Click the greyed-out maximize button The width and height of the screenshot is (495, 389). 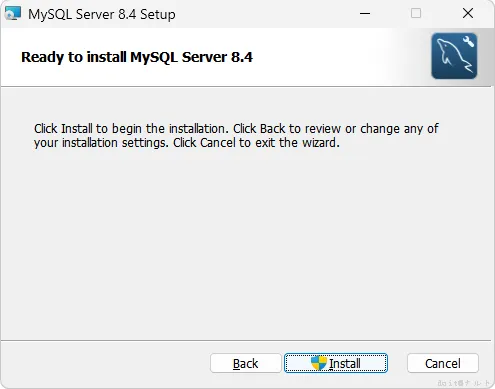416,14
